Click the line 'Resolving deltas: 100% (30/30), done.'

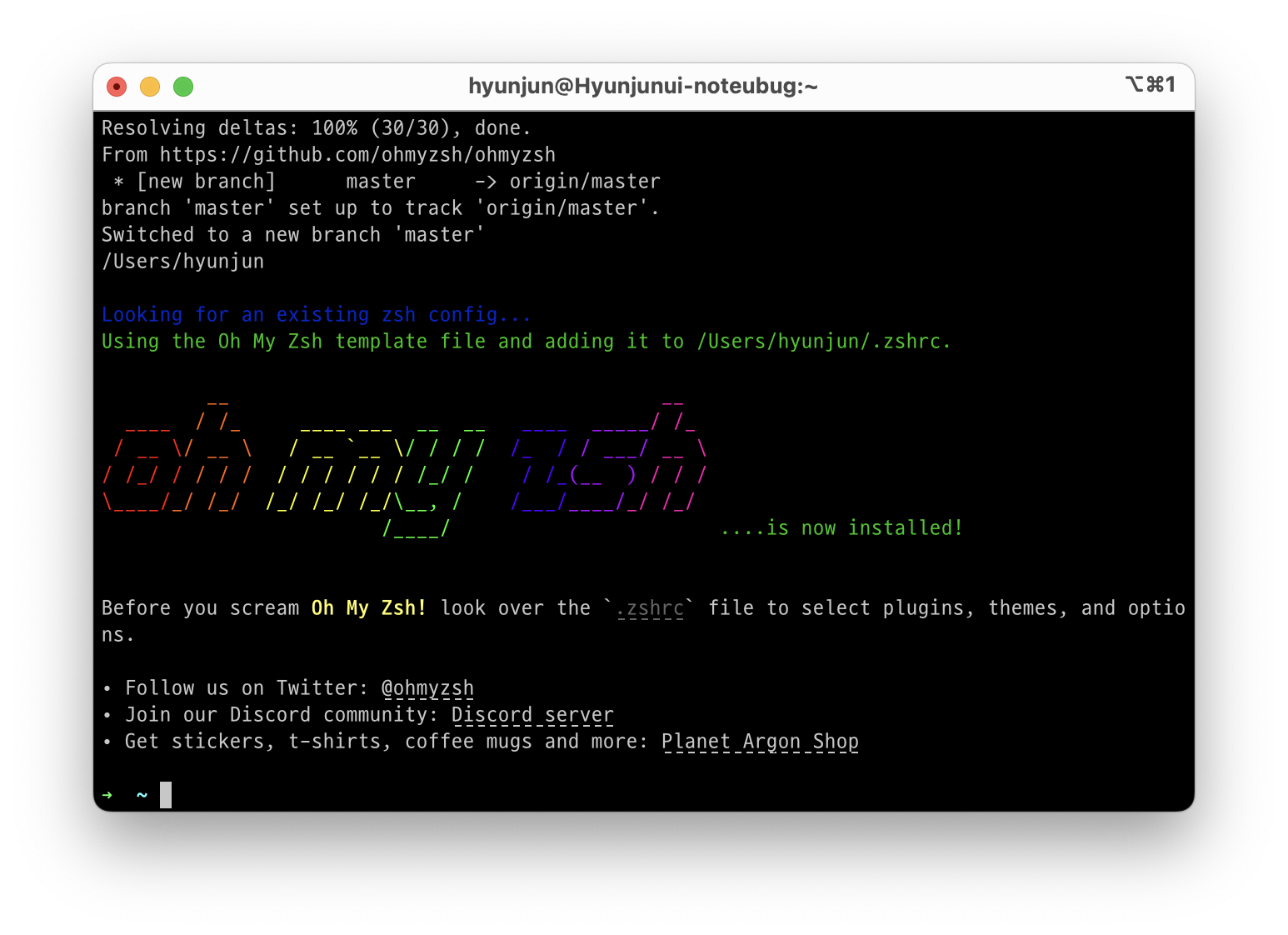(317, 128)
